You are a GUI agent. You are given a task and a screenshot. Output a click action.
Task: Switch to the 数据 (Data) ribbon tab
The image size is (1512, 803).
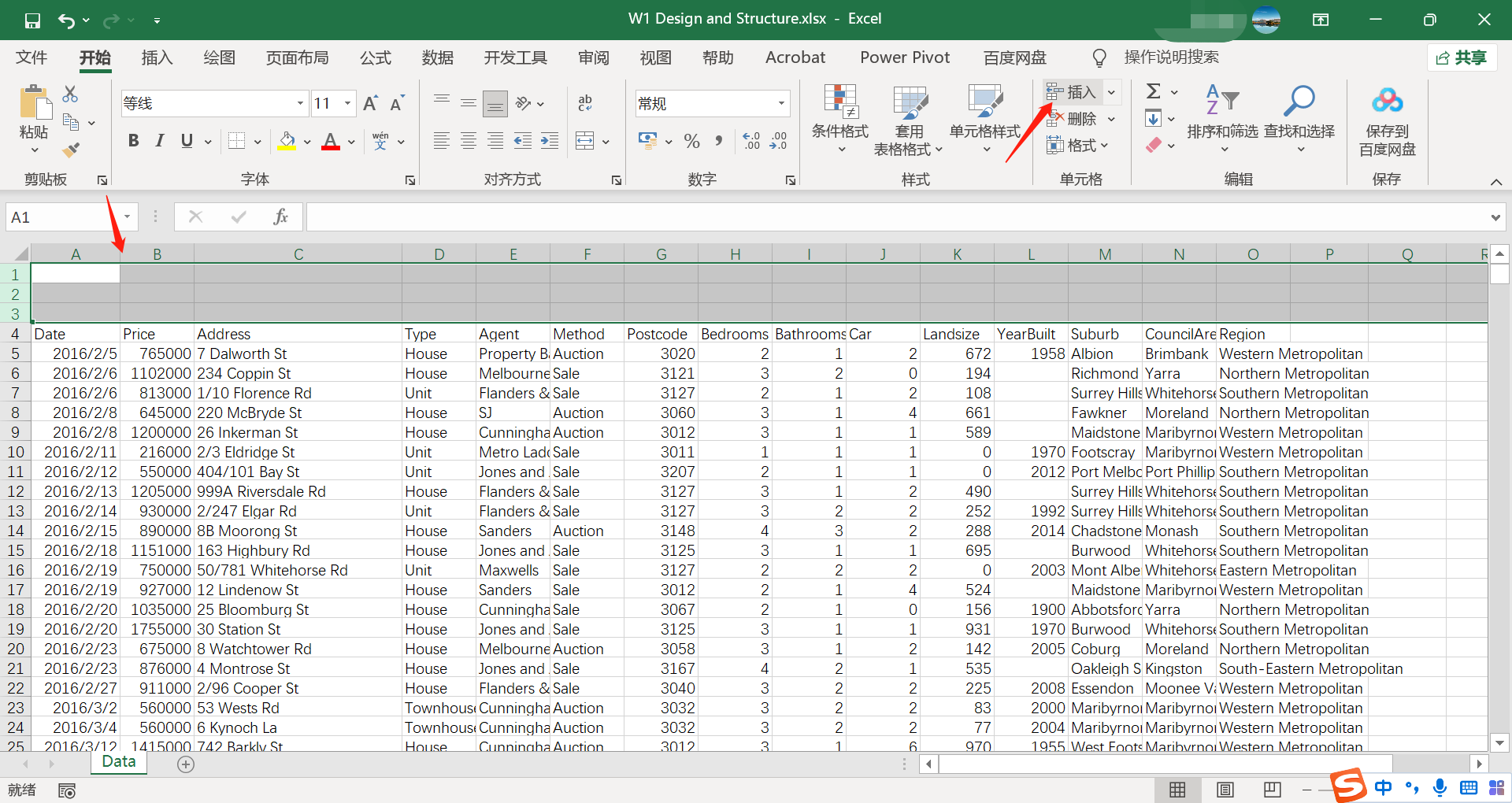click(x=437, y=57)
